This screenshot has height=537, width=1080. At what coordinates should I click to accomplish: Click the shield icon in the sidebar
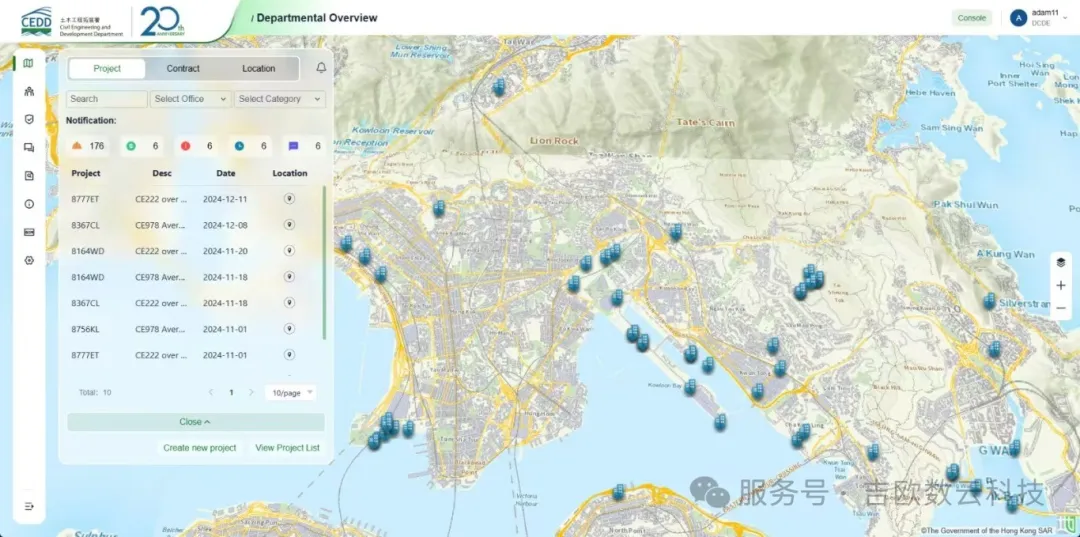pos(29,119)
